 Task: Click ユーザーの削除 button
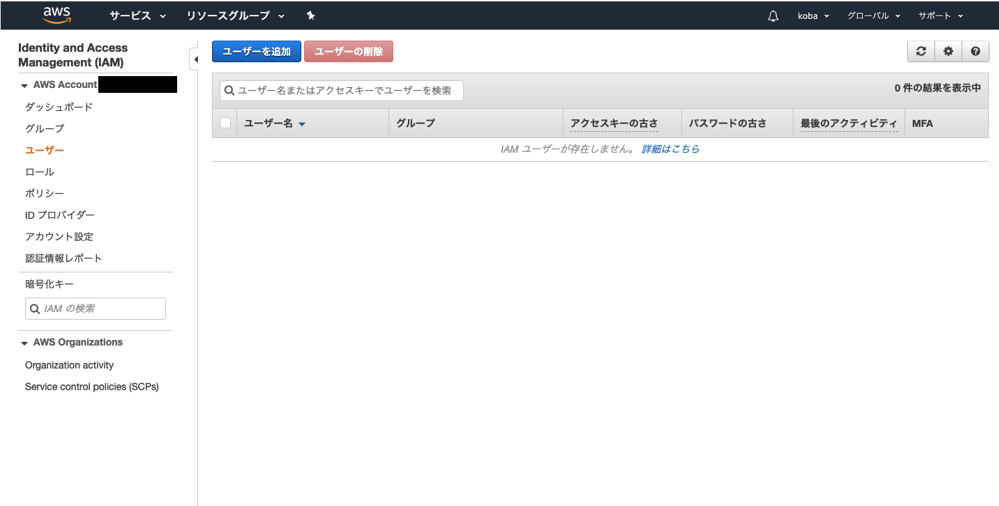pos(349,52)
